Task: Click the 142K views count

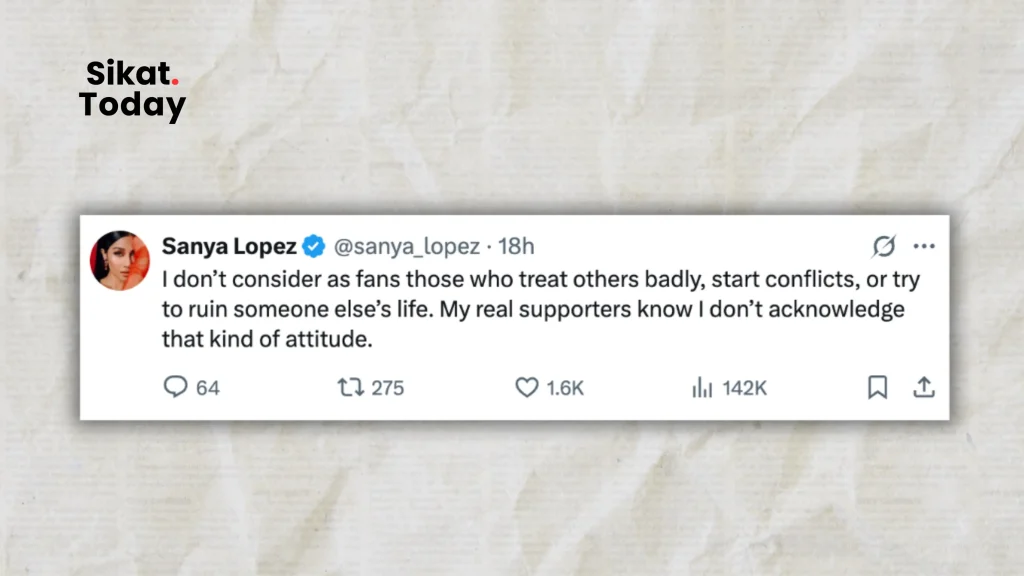Action: click(744, 388)
